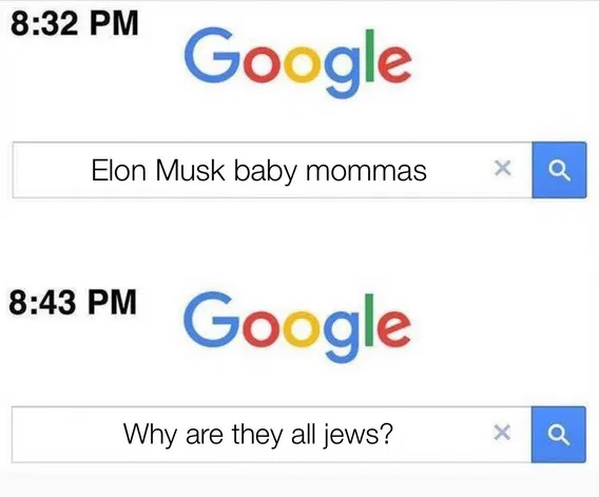Viewport: 599px width, 497px height.
Task: Click the red letter o in the lower logo
Action: [263, 330]
